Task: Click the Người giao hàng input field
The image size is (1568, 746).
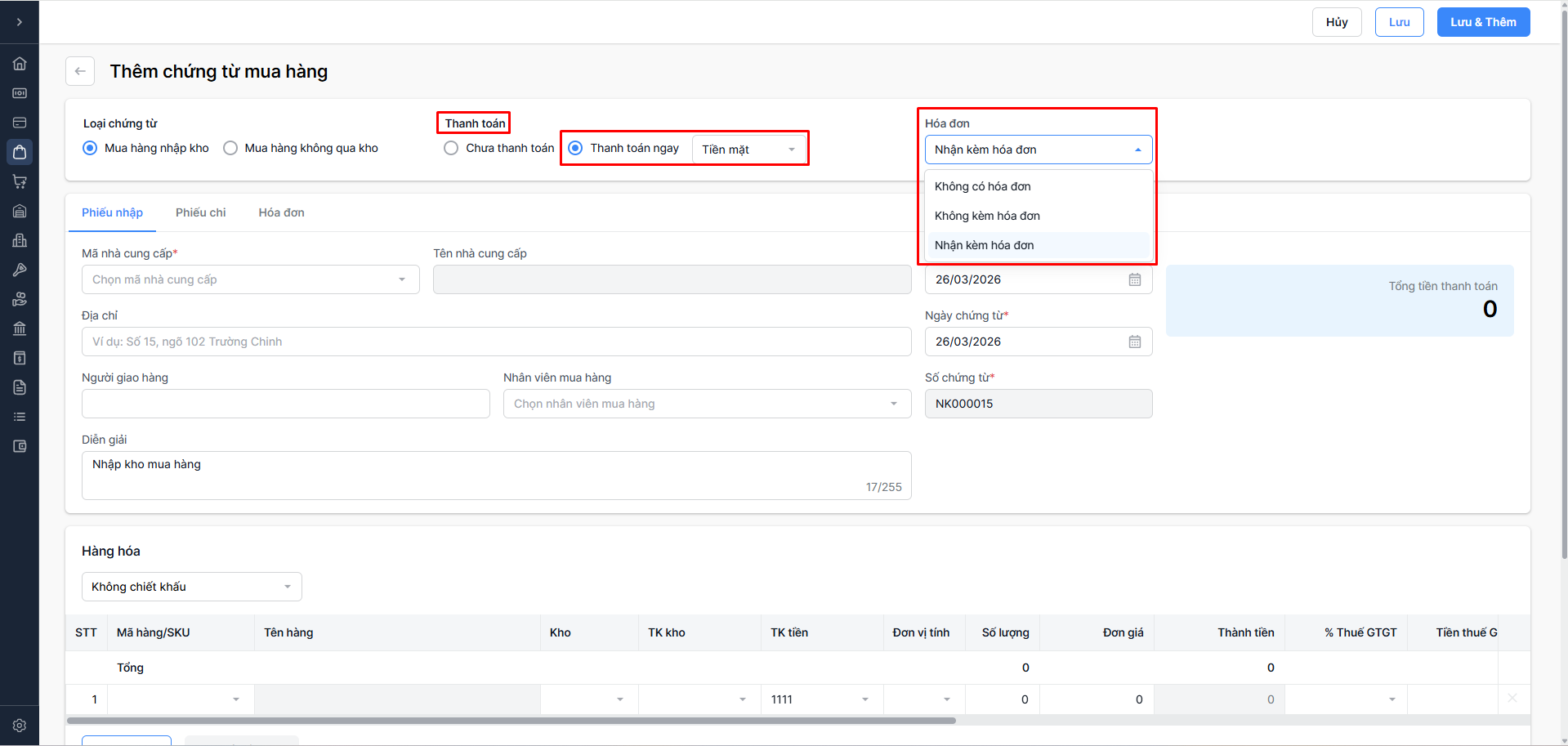Action: [285, 404]
